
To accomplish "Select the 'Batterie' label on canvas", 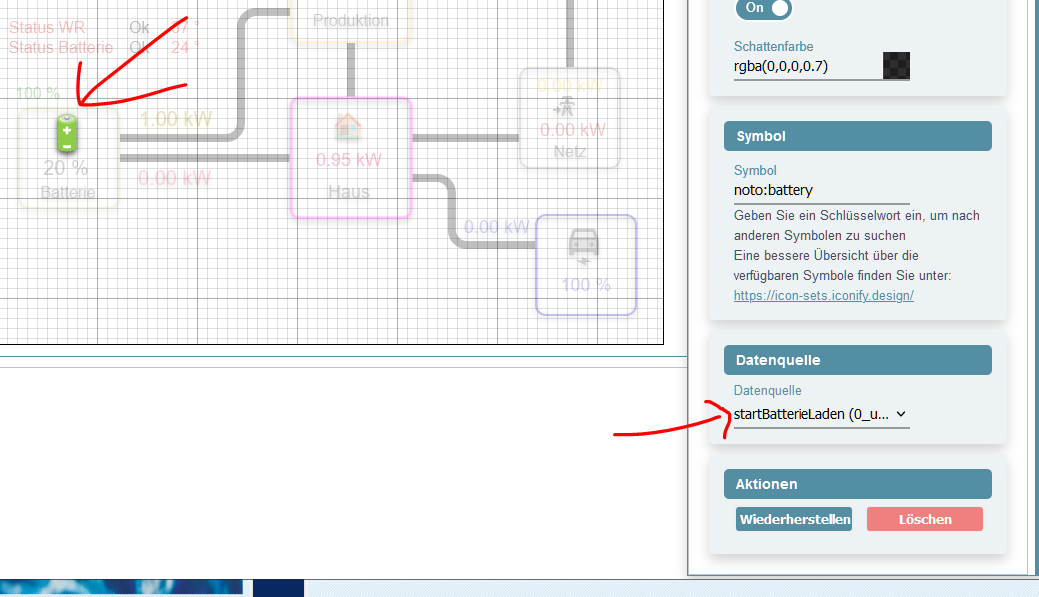I will tap(68, 192).
